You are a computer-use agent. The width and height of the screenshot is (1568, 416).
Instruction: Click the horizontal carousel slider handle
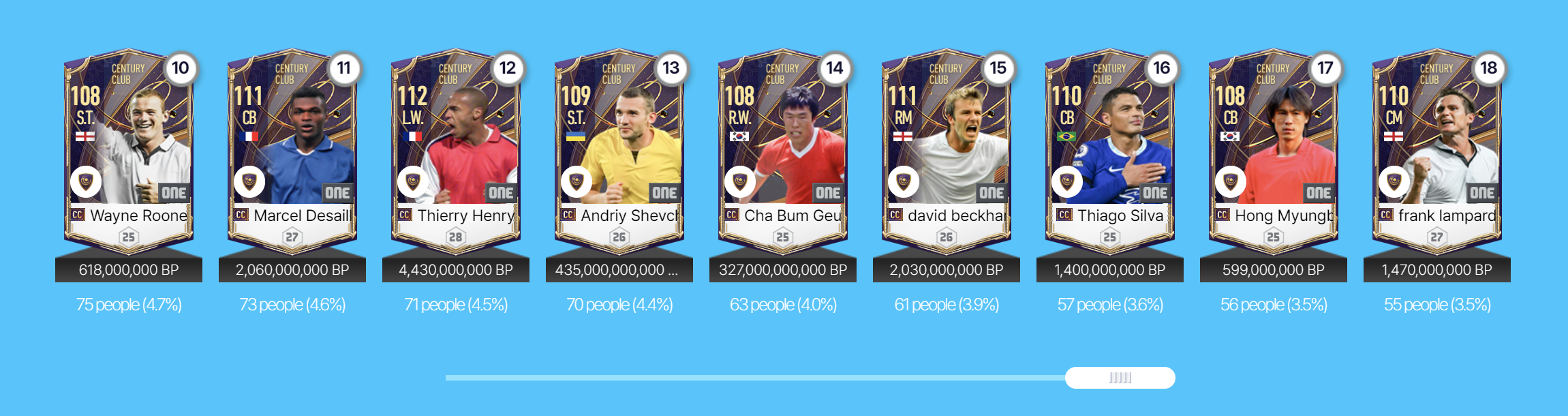tap(1120, 378)
